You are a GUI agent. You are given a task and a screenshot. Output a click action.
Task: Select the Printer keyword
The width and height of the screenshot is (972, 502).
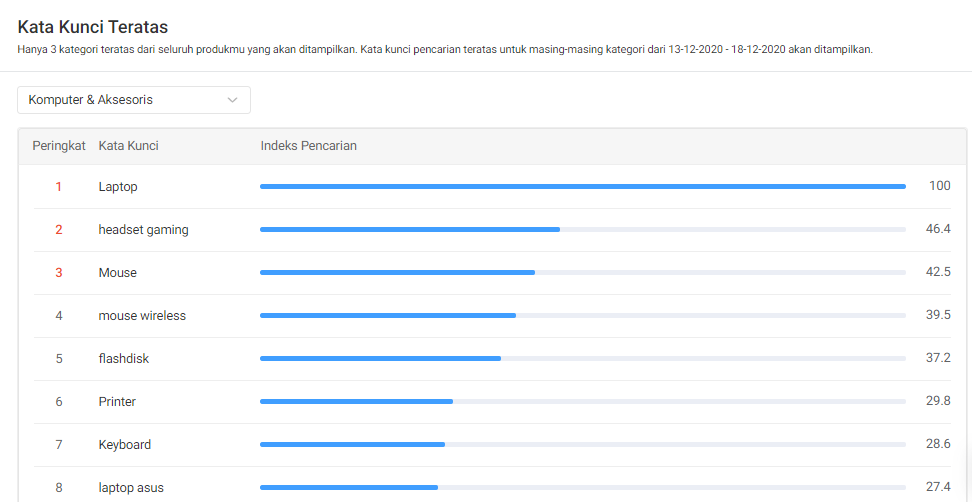click(117, 402)
